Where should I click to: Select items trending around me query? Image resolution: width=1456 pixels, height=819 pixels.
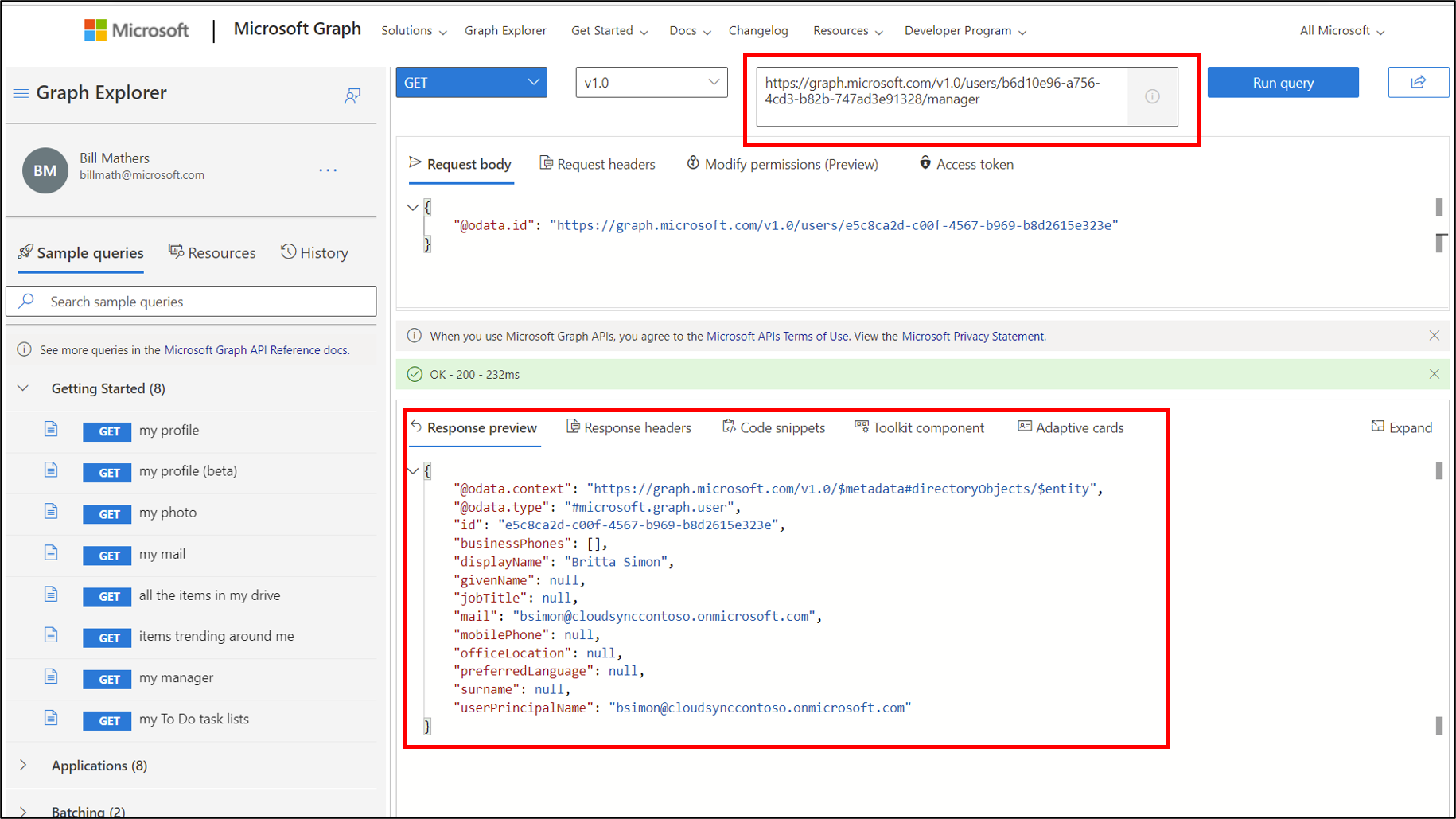coord(216,636)
